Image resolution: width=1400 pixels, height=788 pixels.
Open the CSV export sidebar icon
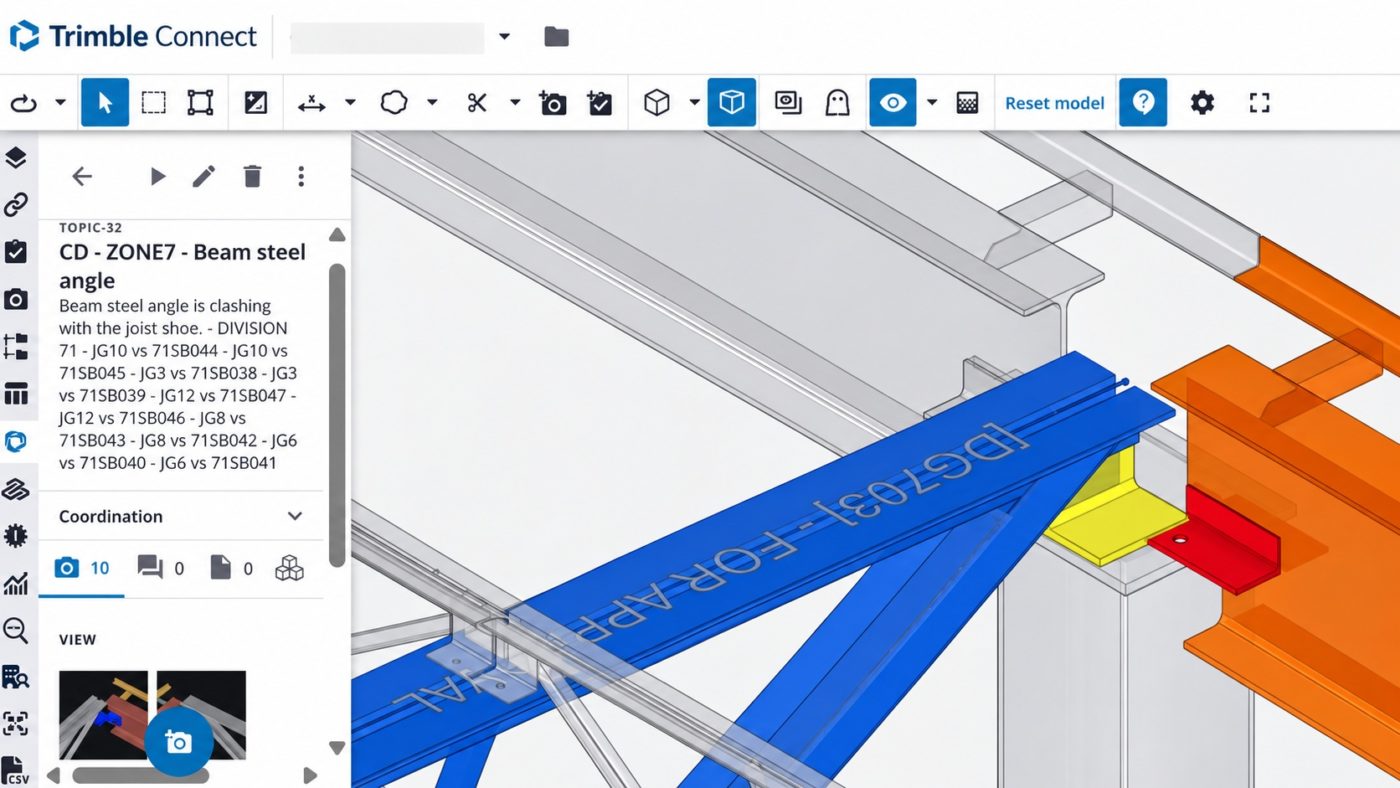pos(15,770)
